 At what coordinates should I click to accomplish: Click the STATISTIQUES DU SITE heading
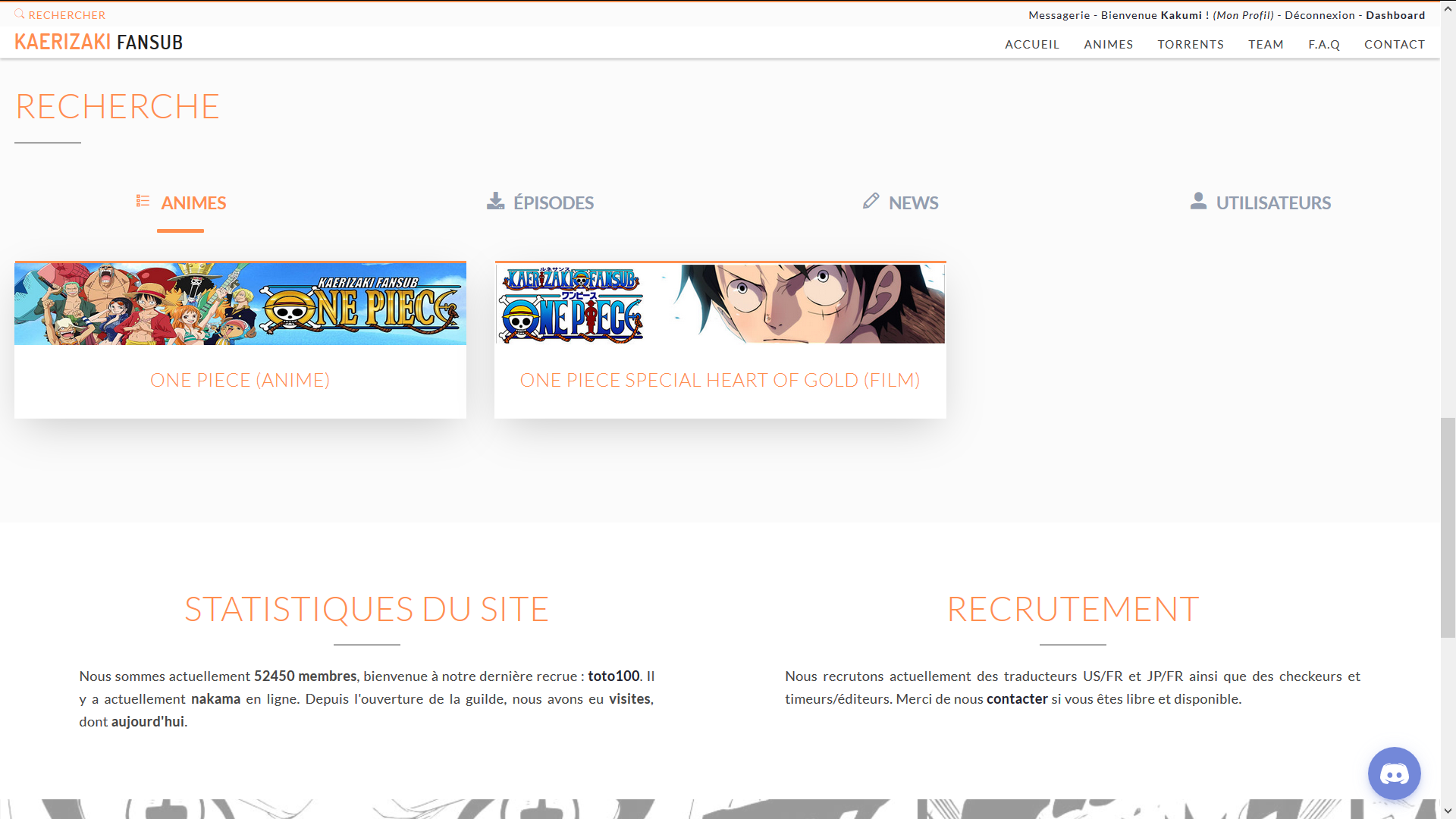[x=366, y=610]
